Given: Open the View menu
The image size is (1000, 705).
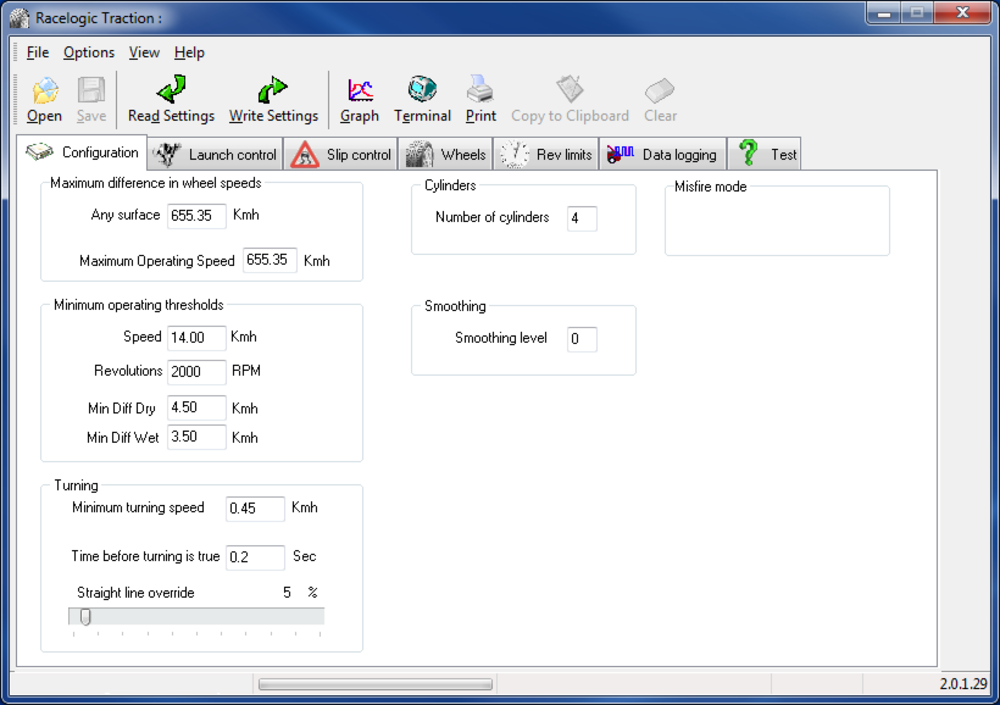Looking at the screenshot, I should pos(144,53).
